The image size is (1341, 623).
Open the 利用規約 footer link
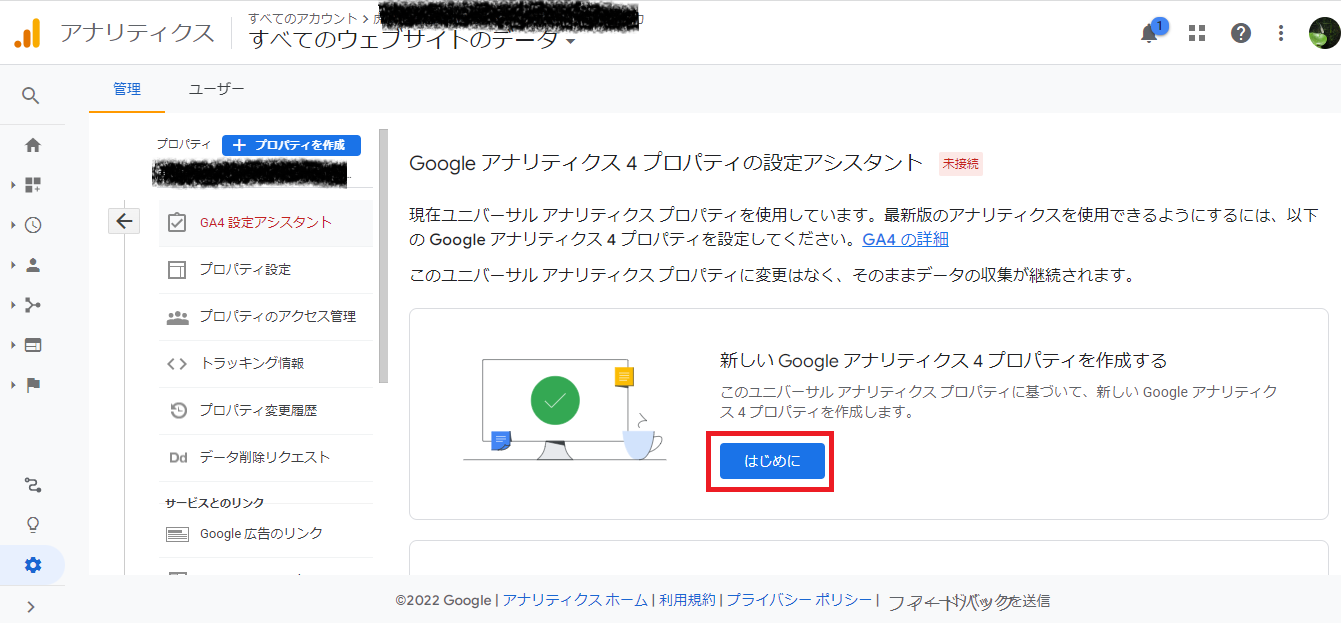(687, 601)
